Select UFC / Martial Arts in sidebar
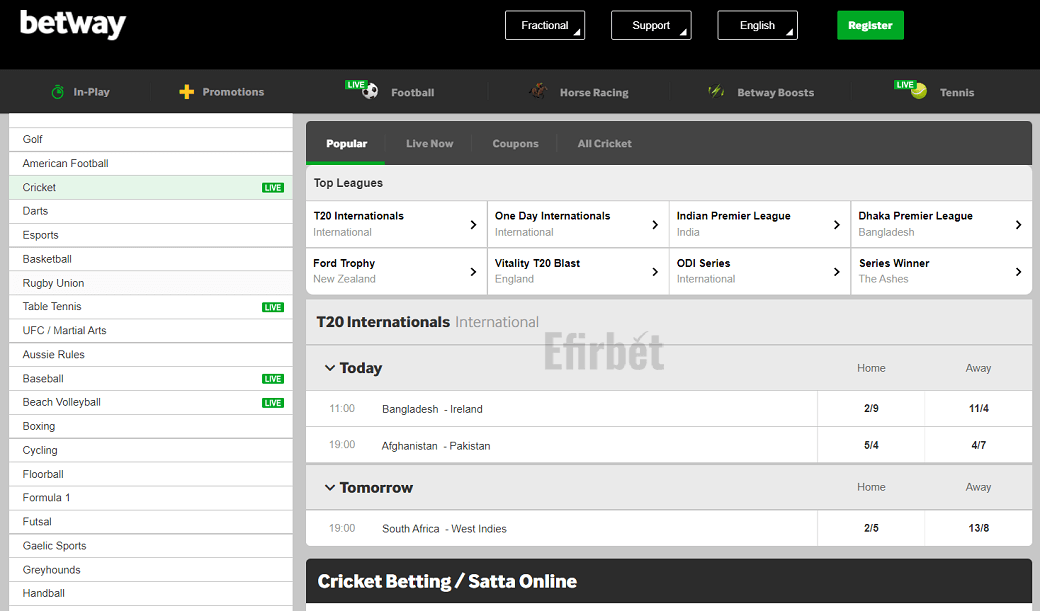 (151, 330)
